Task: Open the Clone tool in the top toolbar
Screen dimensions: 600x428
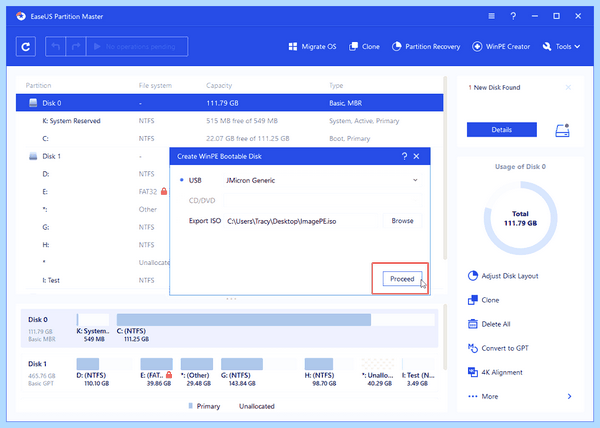Action: 364,47
